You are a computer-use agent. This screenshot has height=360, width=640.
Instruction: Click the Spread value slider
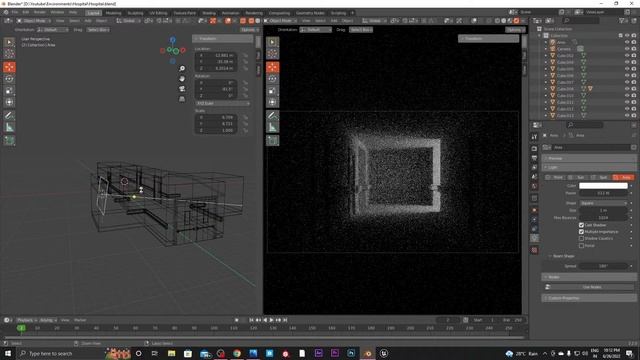(x=603, y=266)
